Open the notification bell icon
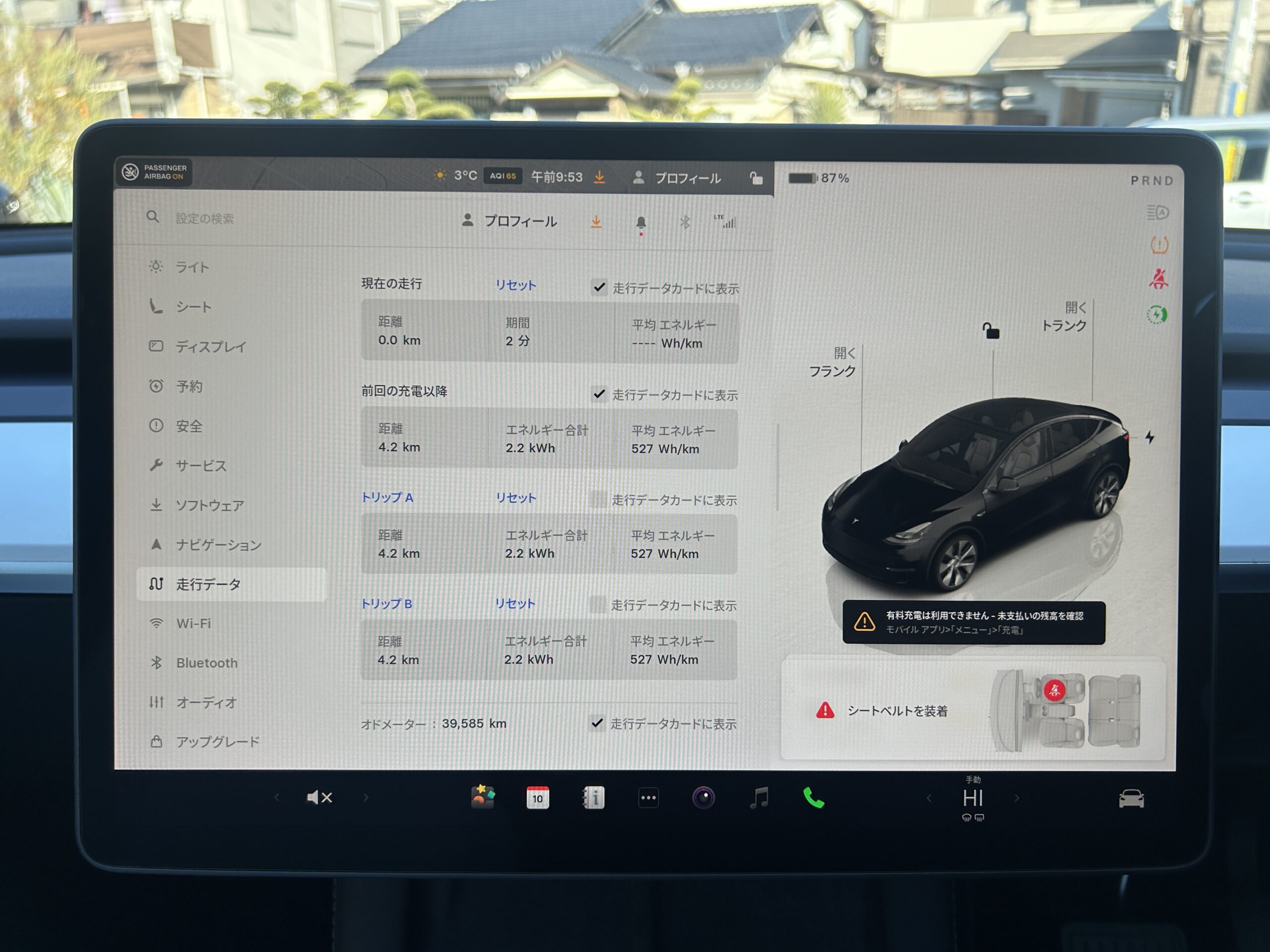Image resolution: width=1270 pixels, height=952 pixels. [641, 223]
